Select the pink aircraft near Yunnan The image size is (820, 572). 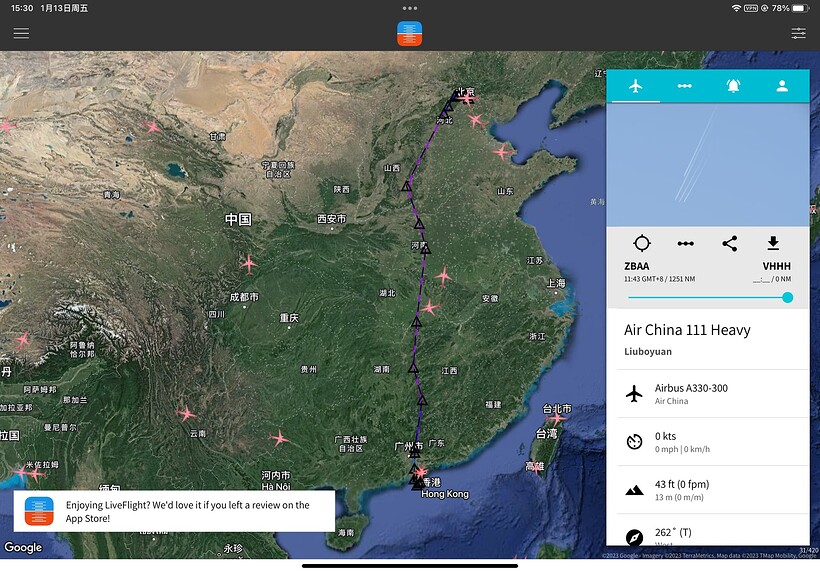[x=186, y=415]
